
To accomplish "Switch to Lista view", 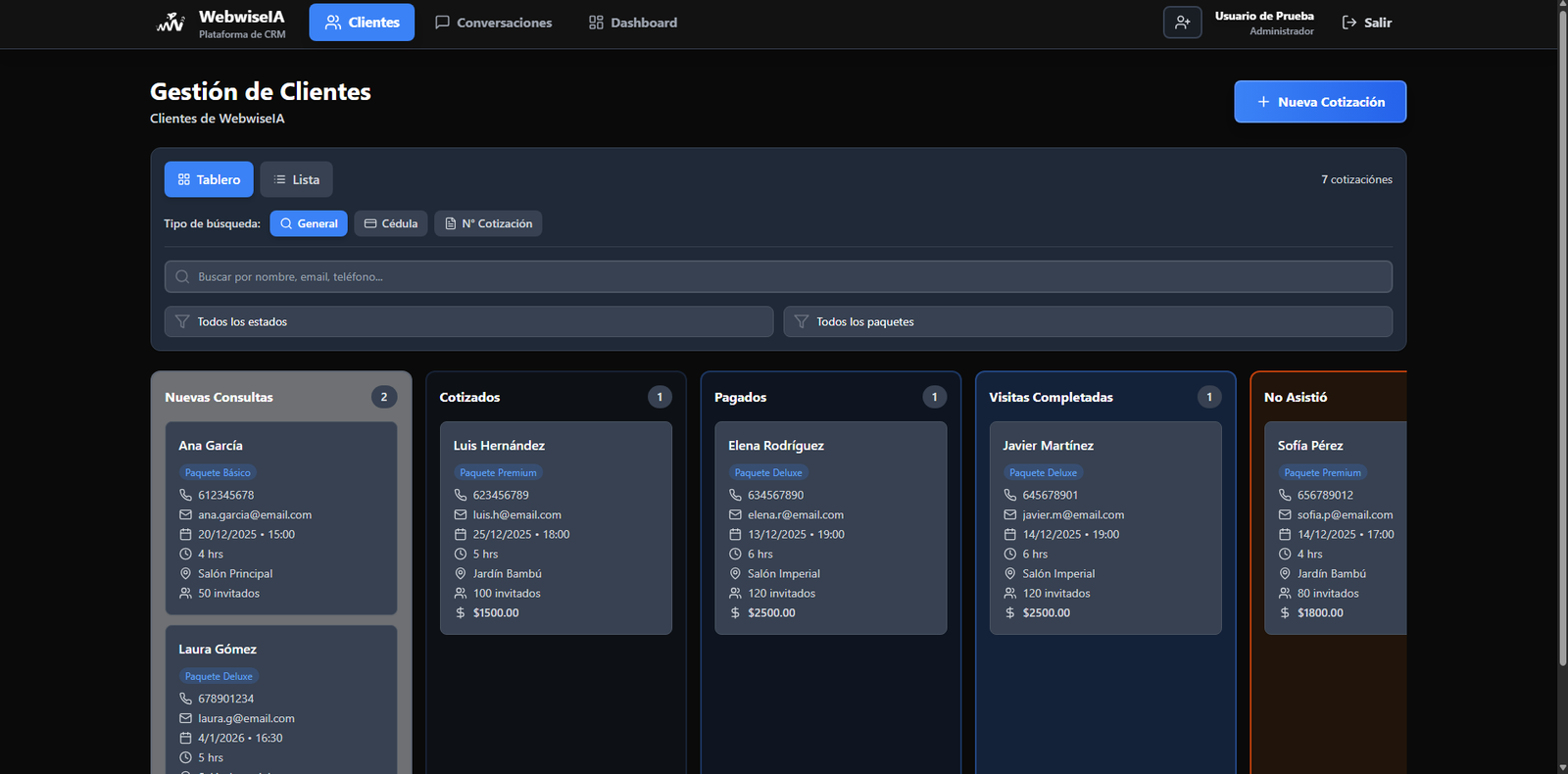I will (296, 179).
